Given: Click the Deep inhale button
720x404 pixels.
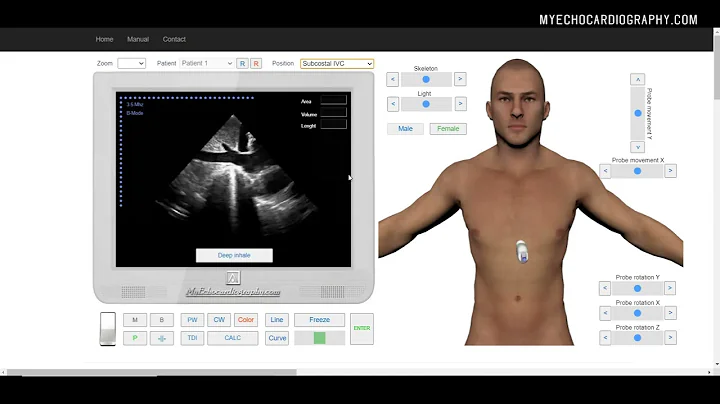Looking at the screenshot, I should click(234, 256).
